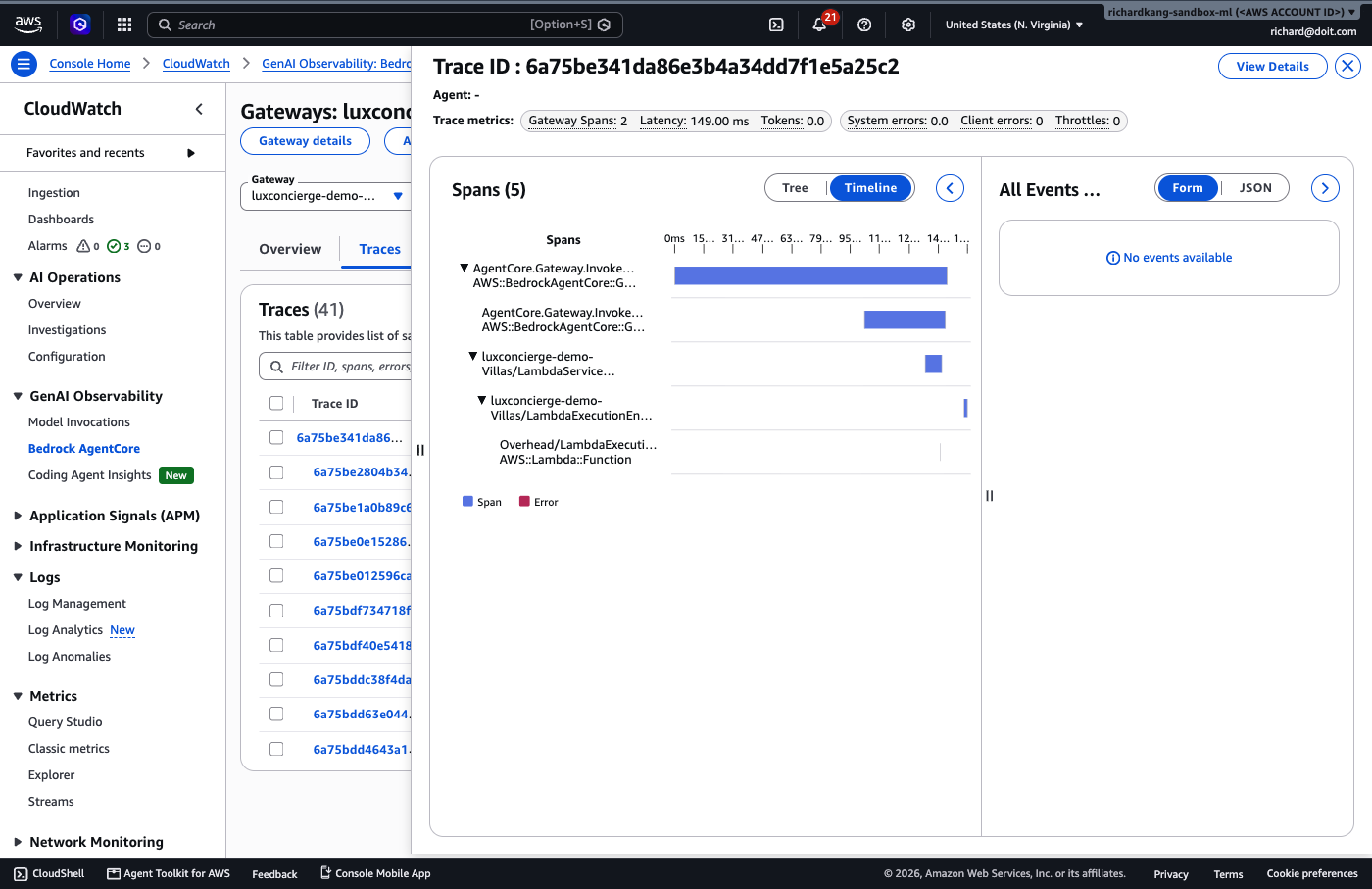1372x889 pixels.
Task: Open the CloudWatch breadcrumb link
Action: coord(196,64)
